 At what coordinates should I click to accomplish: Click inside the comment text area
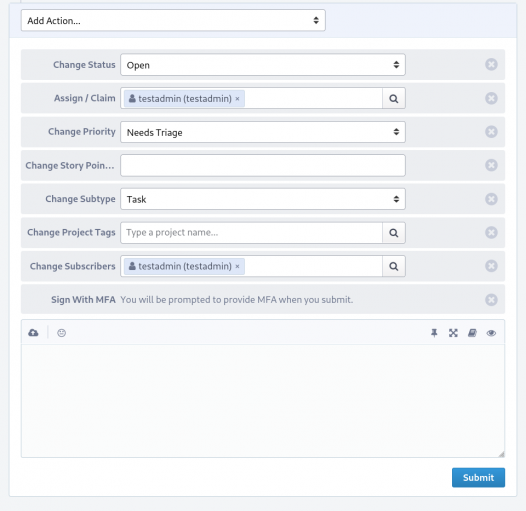tap(263, 401)
